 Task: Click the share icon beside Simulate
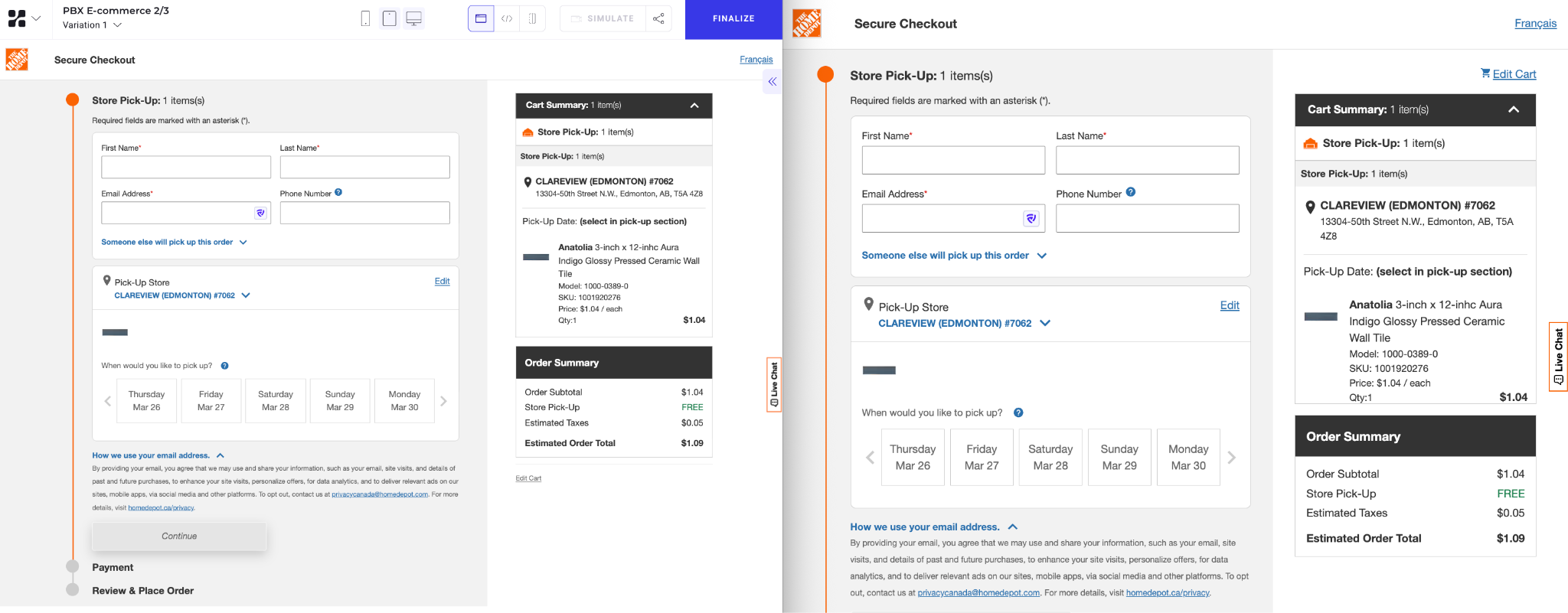(658, 18)
